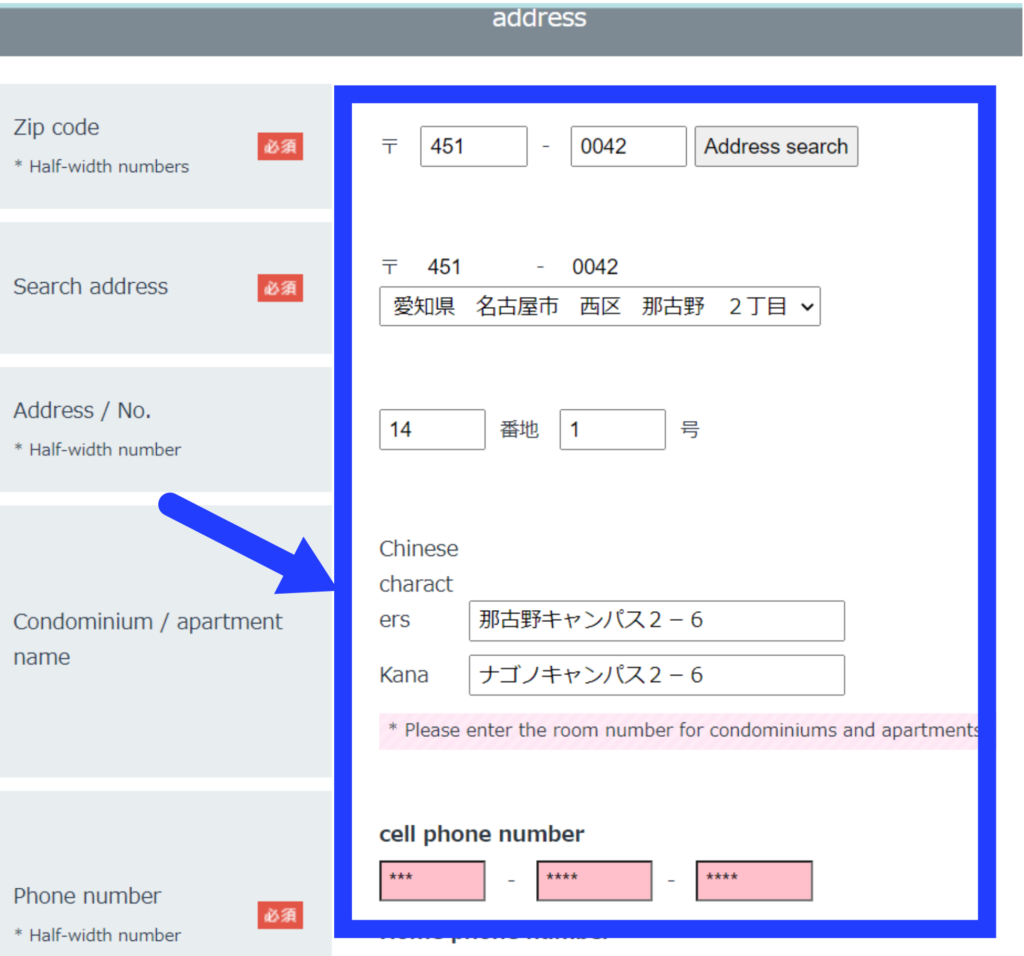Click the last cell phone number box
Screen dimensions: 1024x956
coord(754,880)
